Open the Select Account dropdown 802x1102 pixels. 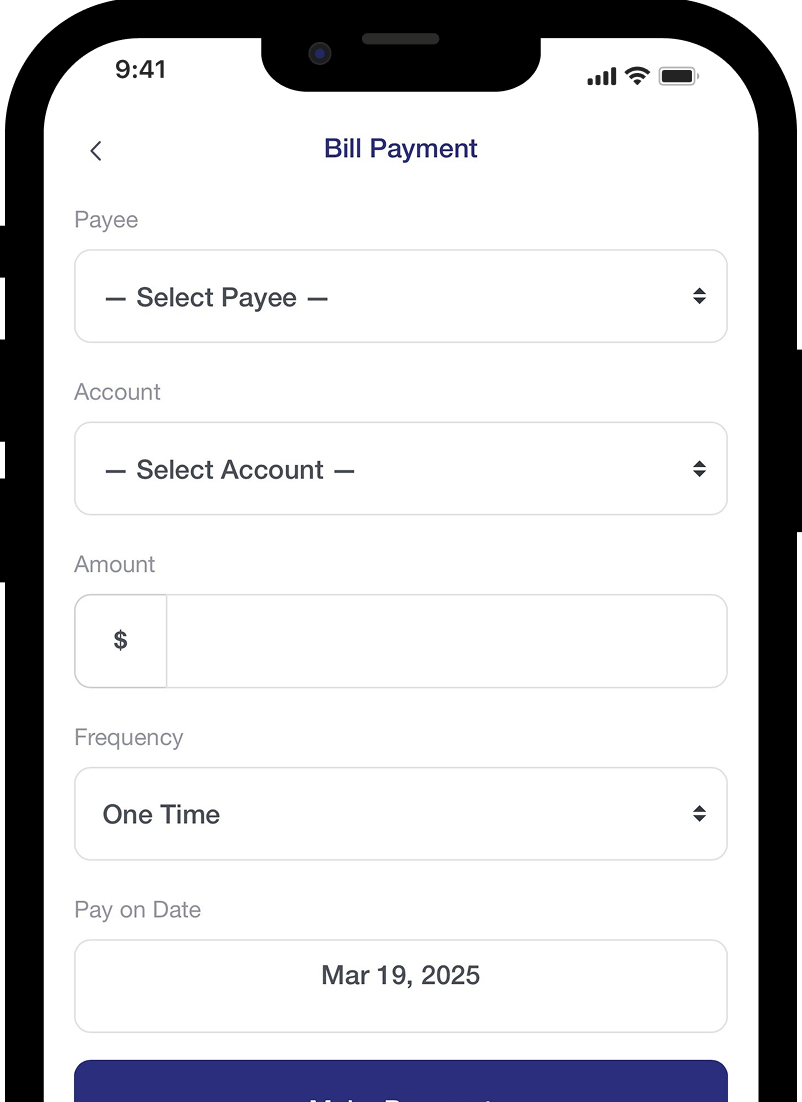point(400,469)
